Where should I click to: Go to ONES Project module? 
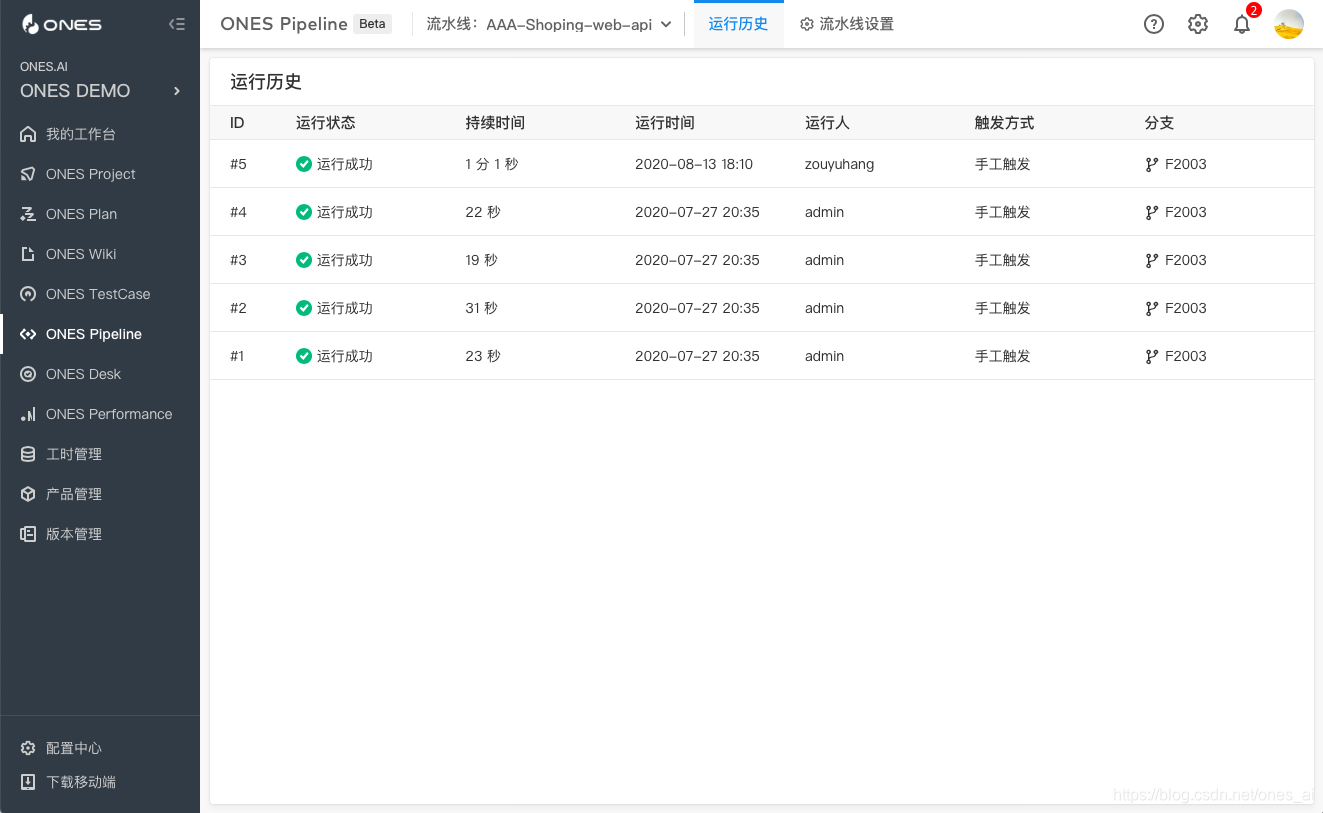coord(100,174)
